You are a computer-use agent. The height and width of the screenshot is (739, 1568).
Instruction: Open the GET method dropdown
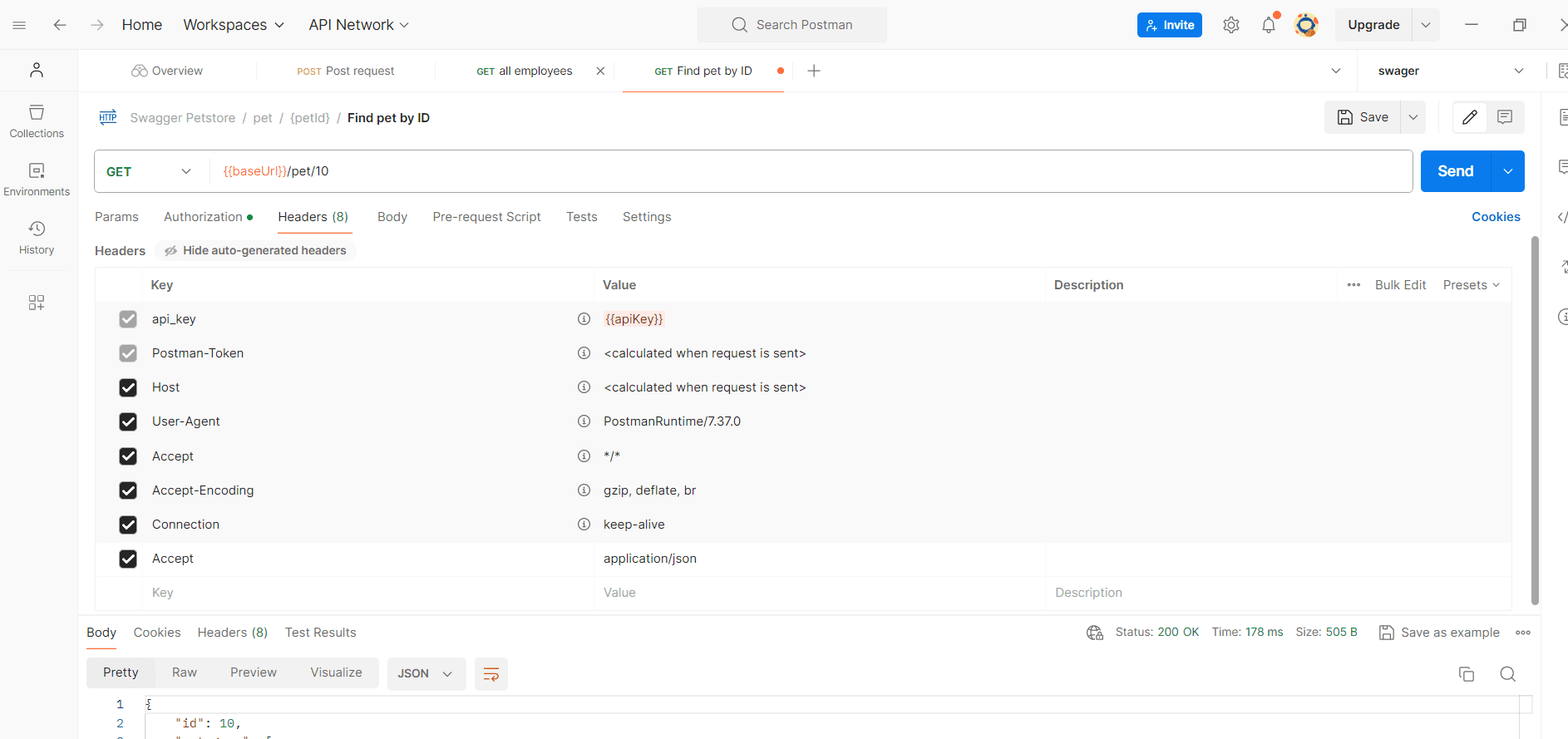[x=150, y=171]
